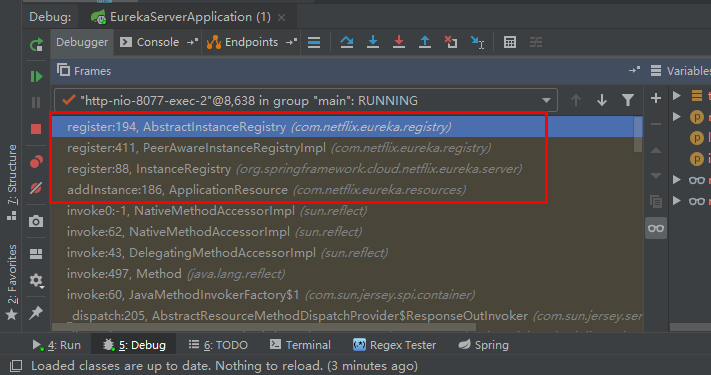Click Step Over icon

coord(347,42)
